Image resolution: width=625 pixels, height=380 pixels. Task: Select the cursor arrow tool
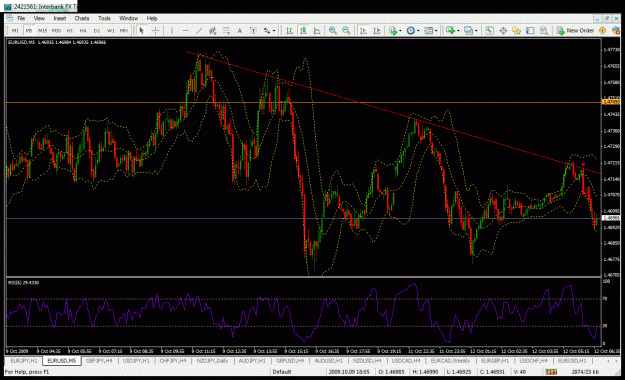(x=141, y=31)
